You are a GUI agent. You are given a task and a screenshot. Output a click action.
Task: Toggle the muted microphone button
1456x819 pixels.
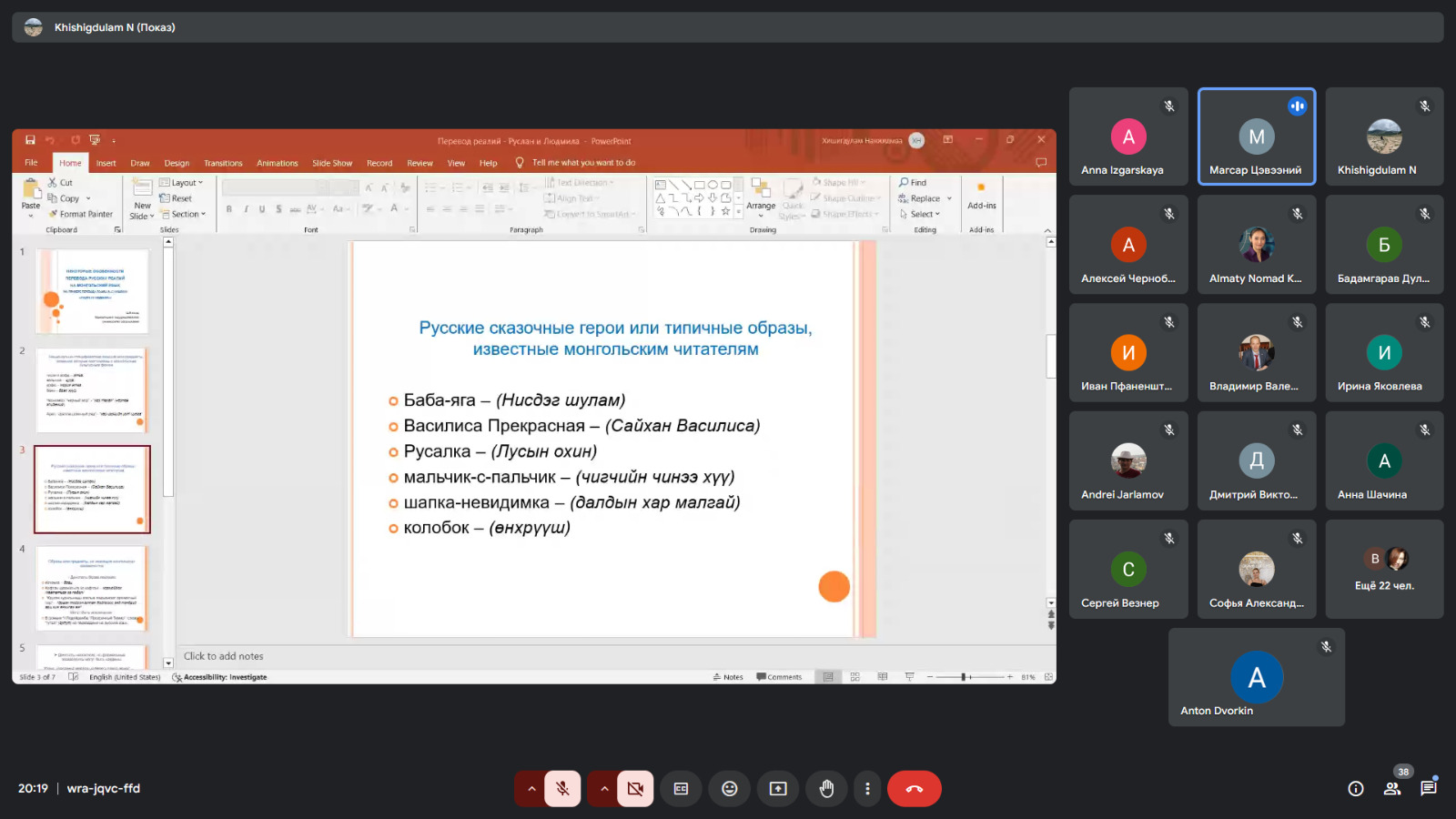click(x=562, y=789)
